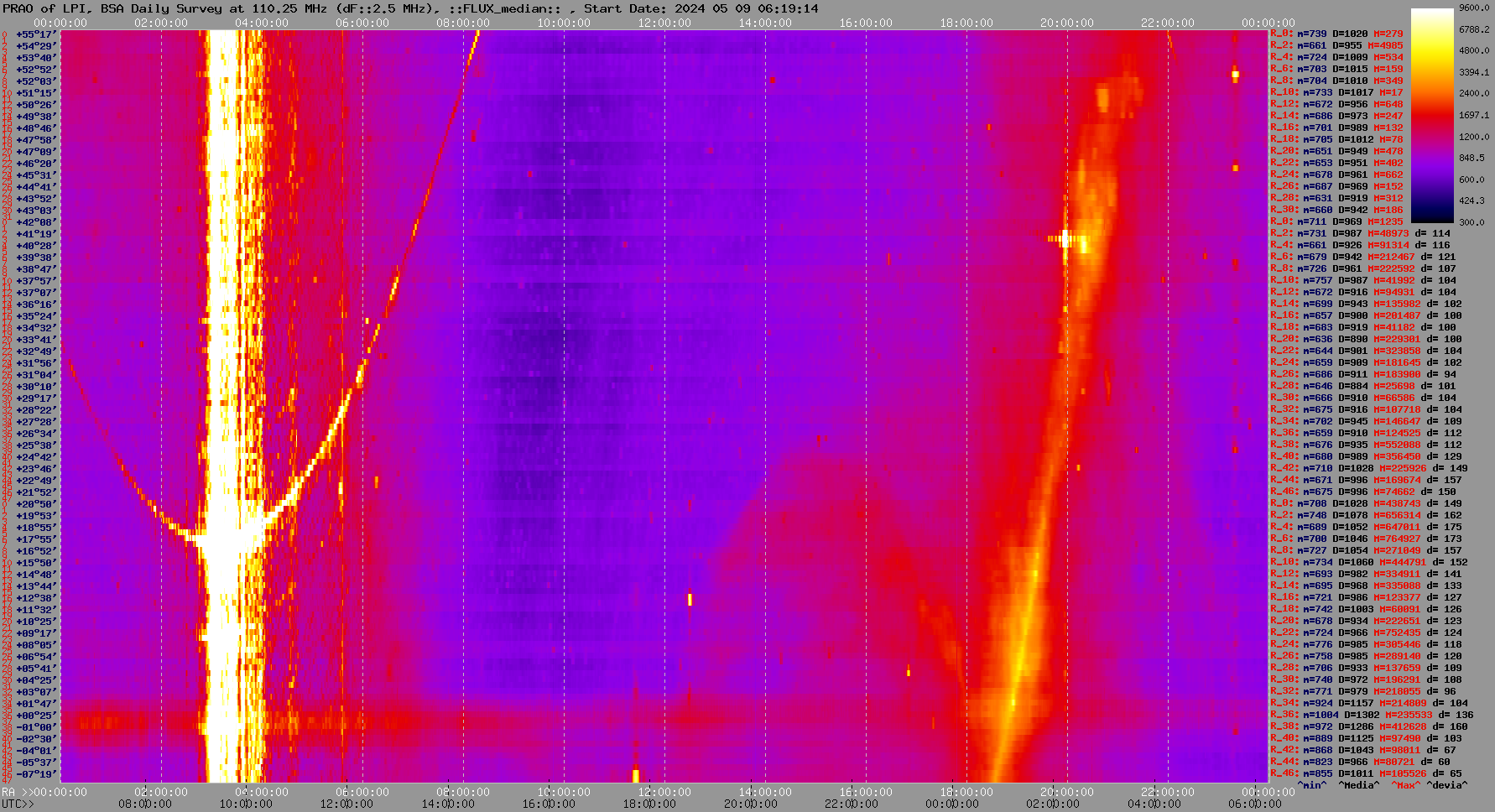This screenshot has height=812, width=1495.
Task: Select declination label +52°03'
Action: [x=36, y=81]
